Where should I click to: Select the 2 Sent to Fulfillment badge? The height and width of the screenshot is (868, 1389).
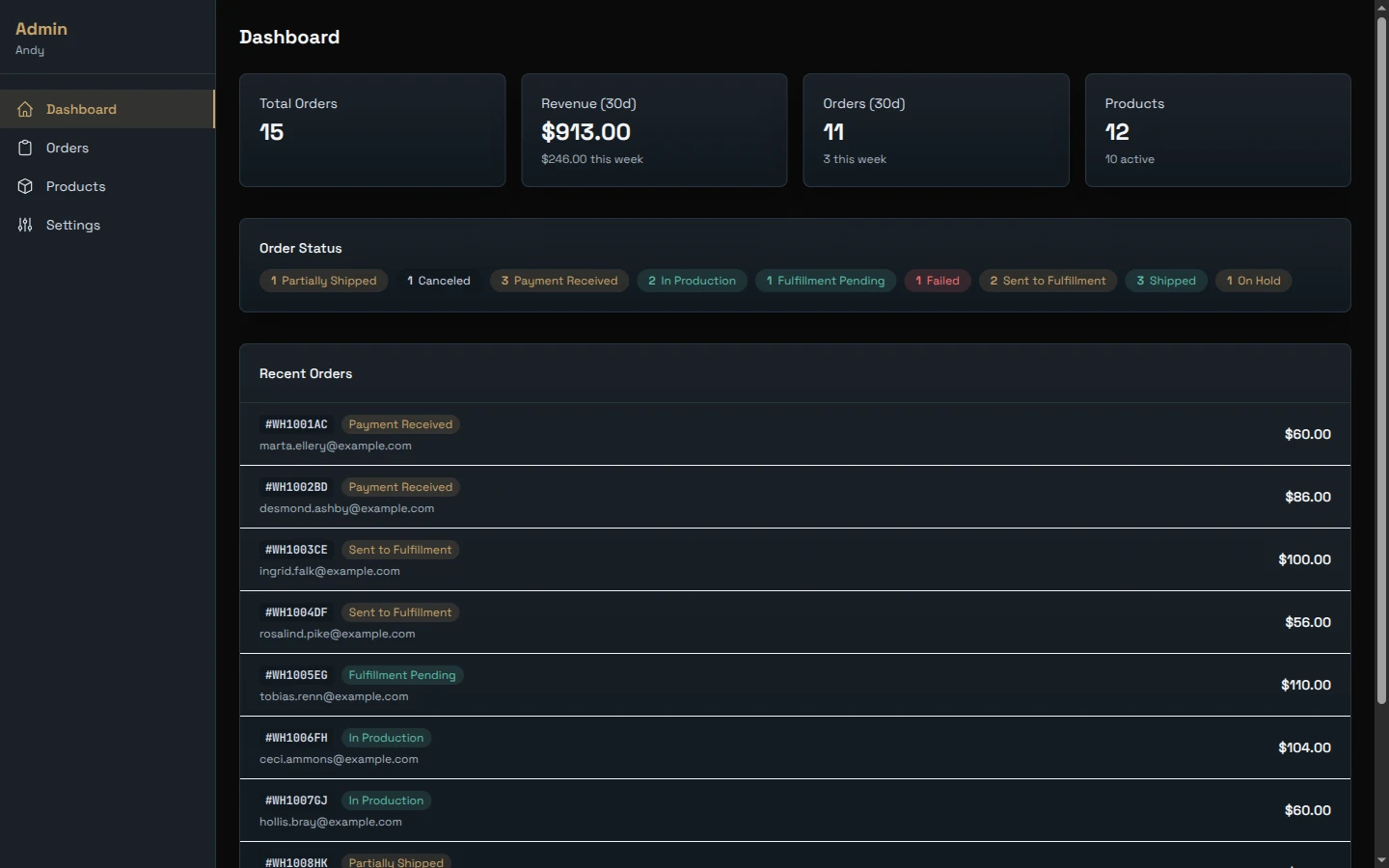click(x=1049, y=281)
